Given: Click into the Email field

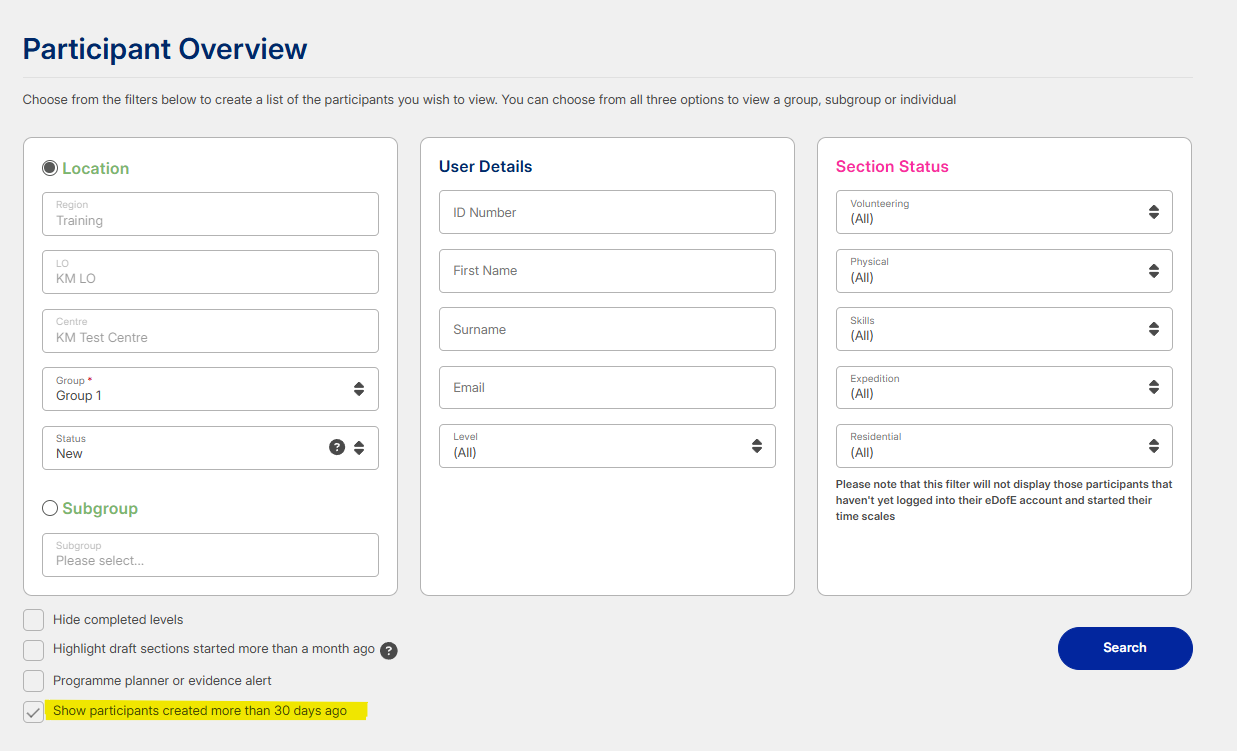Looking at the screenshot, I should click(x=607, y=387).
